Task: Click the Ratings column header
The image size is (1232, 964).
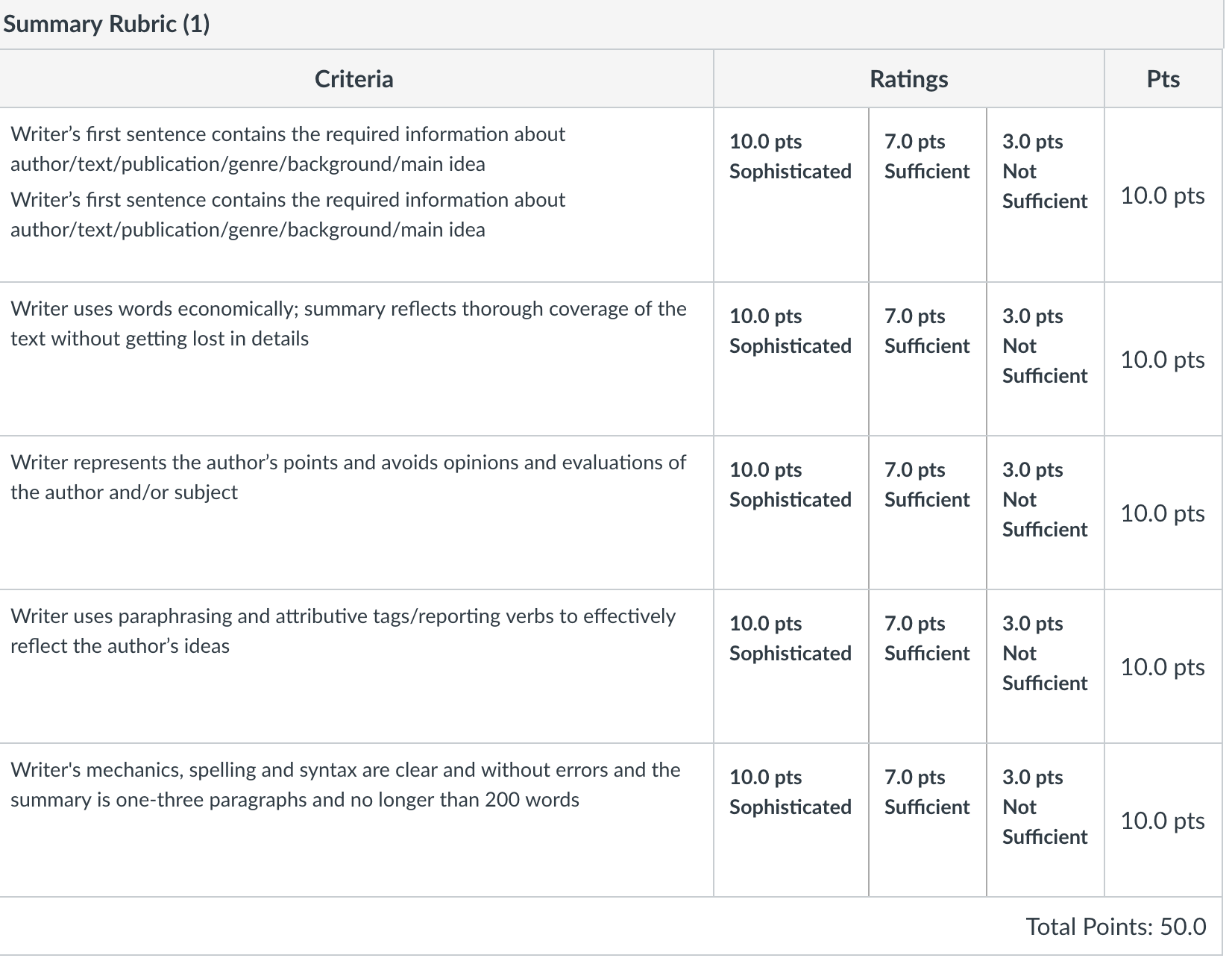Action: pyautogui.click(x=909, y=79)
